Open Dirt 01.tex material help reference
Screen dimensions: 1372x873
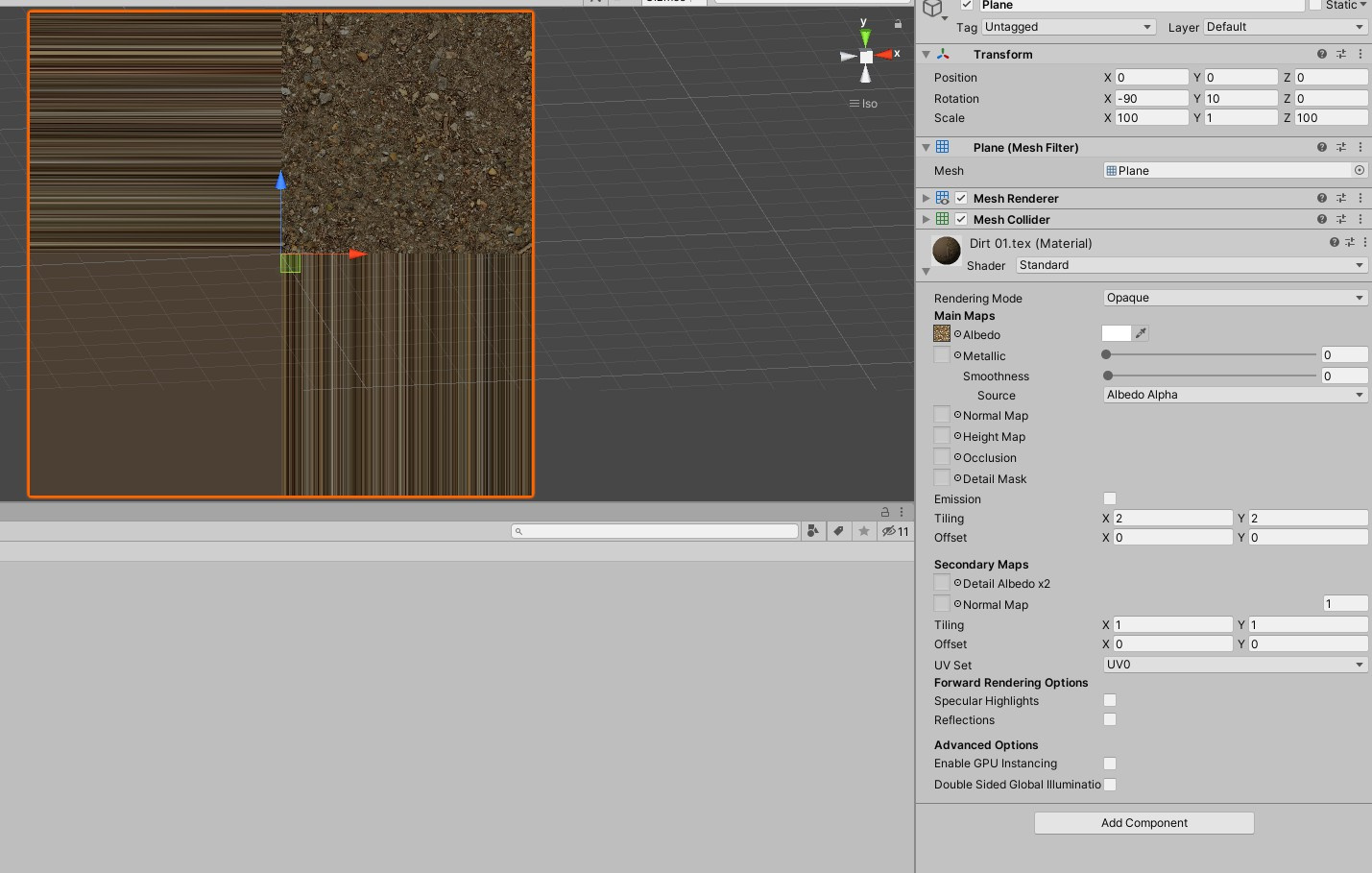[1334, 243]
